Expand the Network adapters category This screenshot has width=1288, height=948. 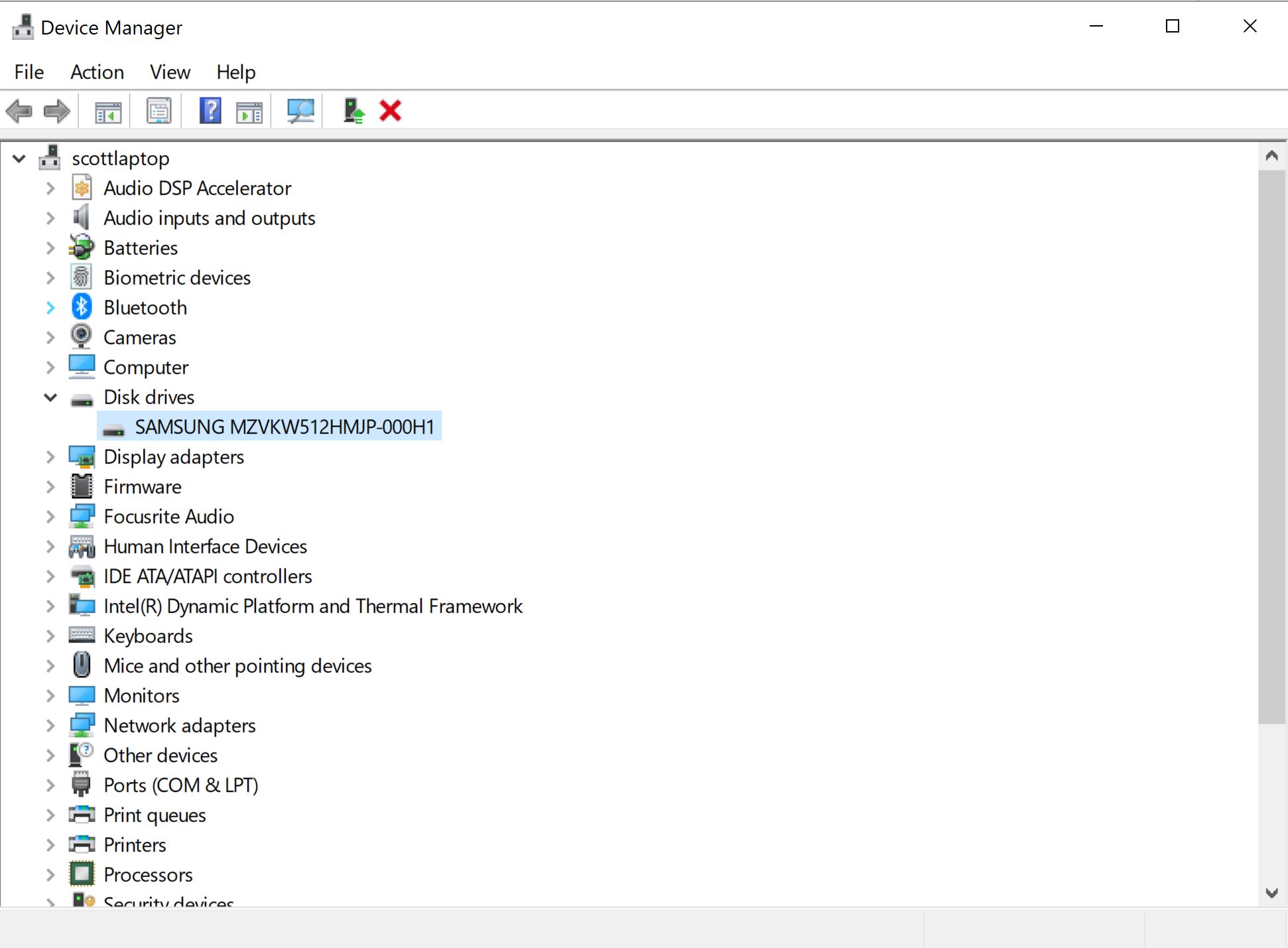50,725
